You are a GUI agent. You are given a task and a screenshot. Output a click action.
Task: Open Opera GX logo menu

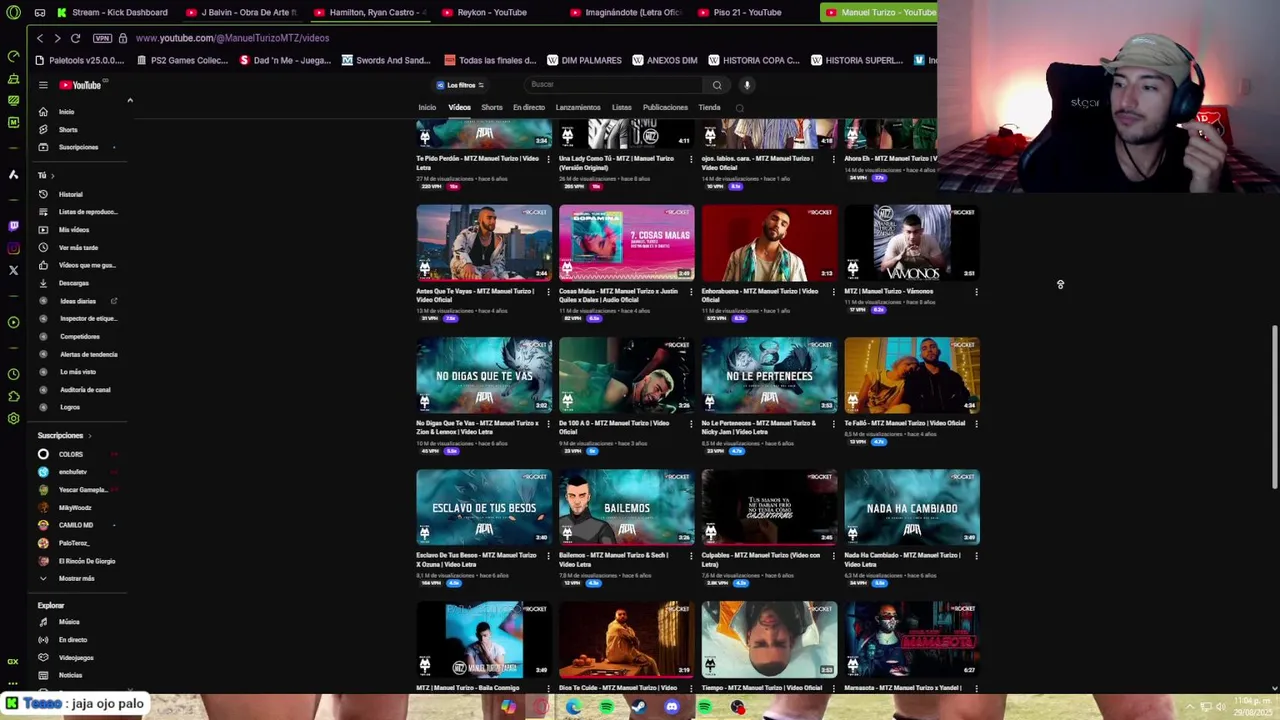pyautogui.click(x=12, y=12)
